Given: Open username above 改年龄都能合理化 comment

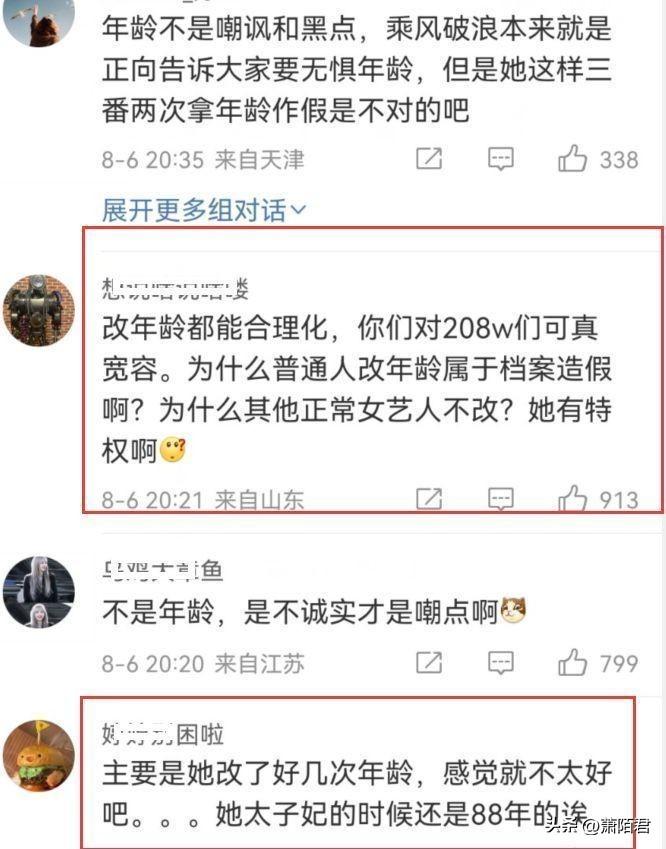Looking at the screenshot, I should coord(175,289).
